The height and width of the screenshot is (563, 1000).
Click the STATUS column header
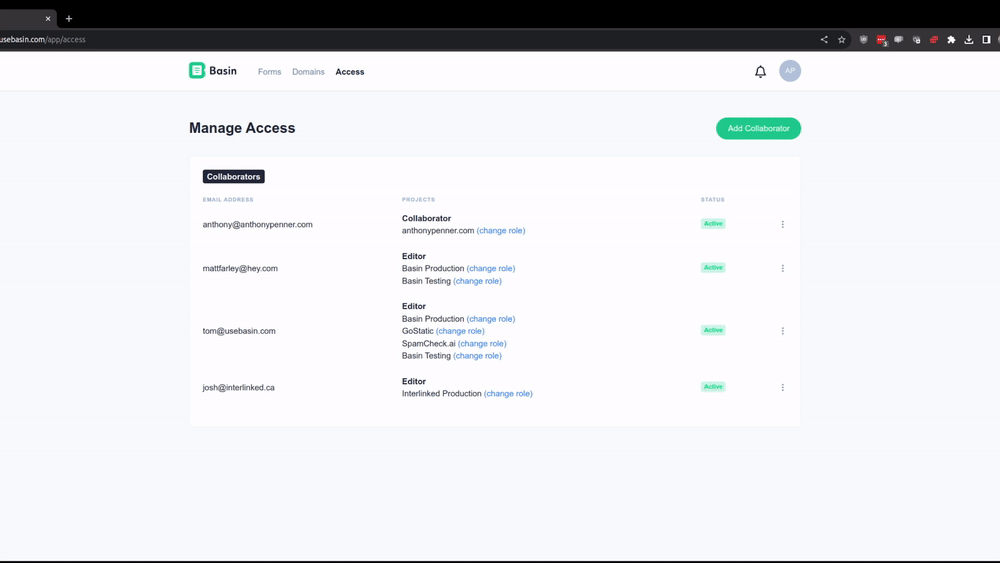(712, 200)
